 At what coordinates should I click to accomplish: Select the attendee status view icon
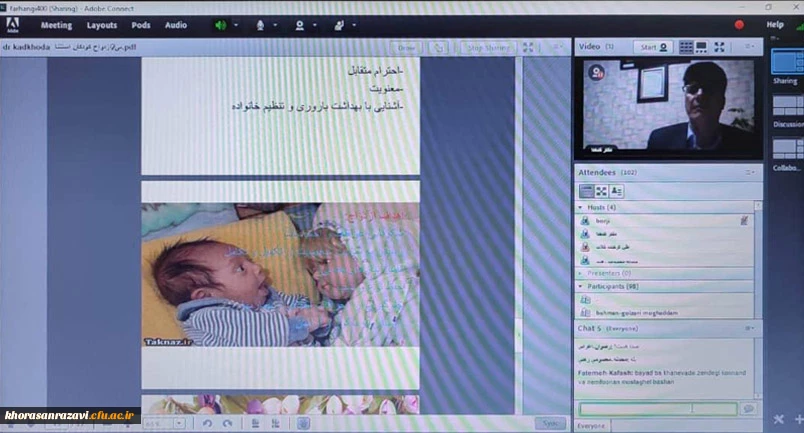pos(616,191)
